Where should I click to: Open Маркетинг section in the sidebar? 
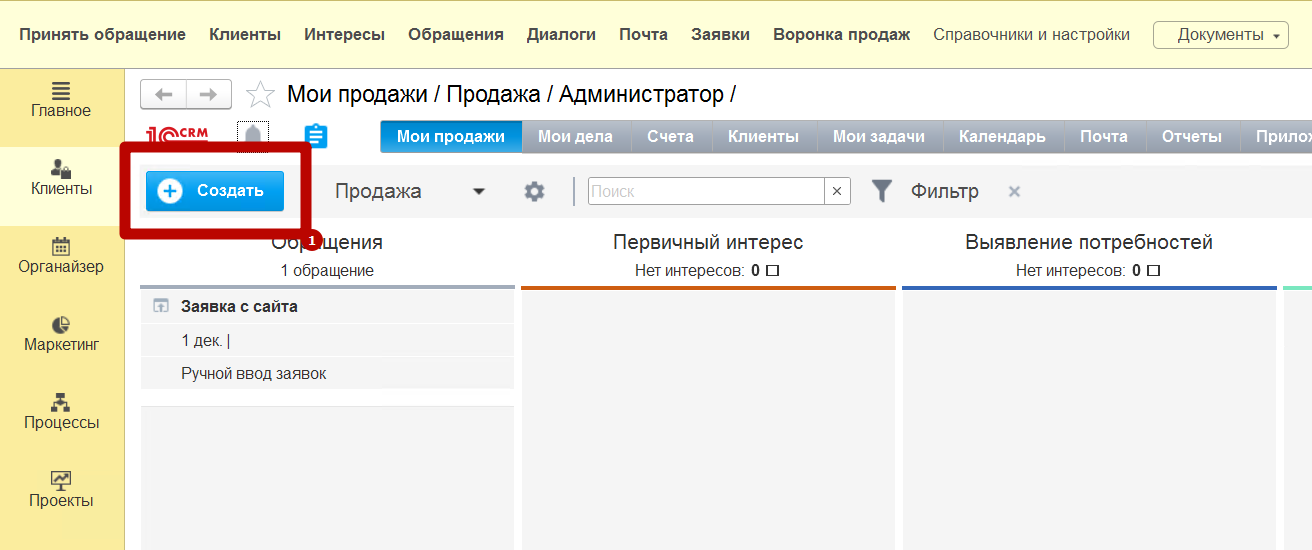[x=62, y=334]
